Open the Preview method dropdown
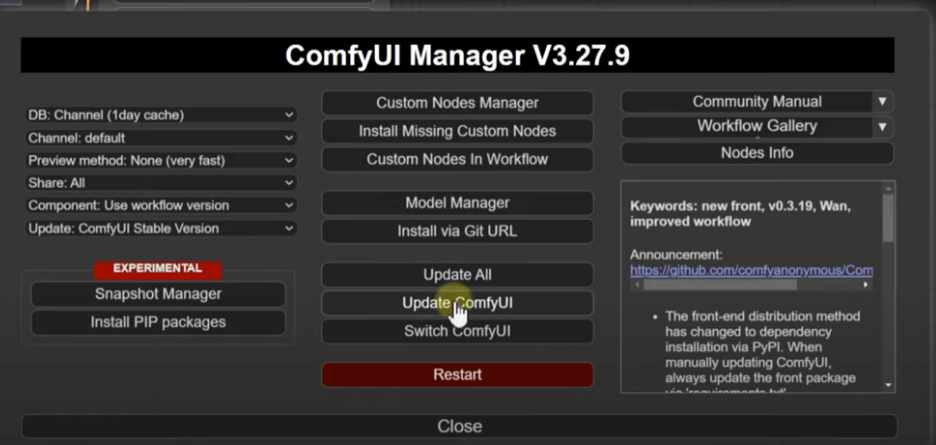936x445 pixels. point(161,160)
